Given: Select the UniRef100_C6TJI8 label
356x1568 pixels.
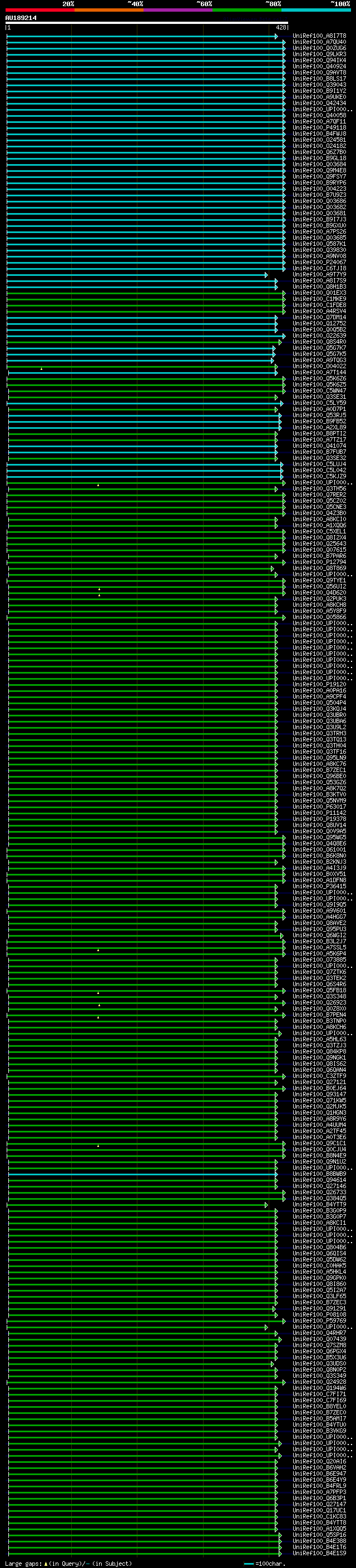Looking at the screenshot, I should coord(319,269).
